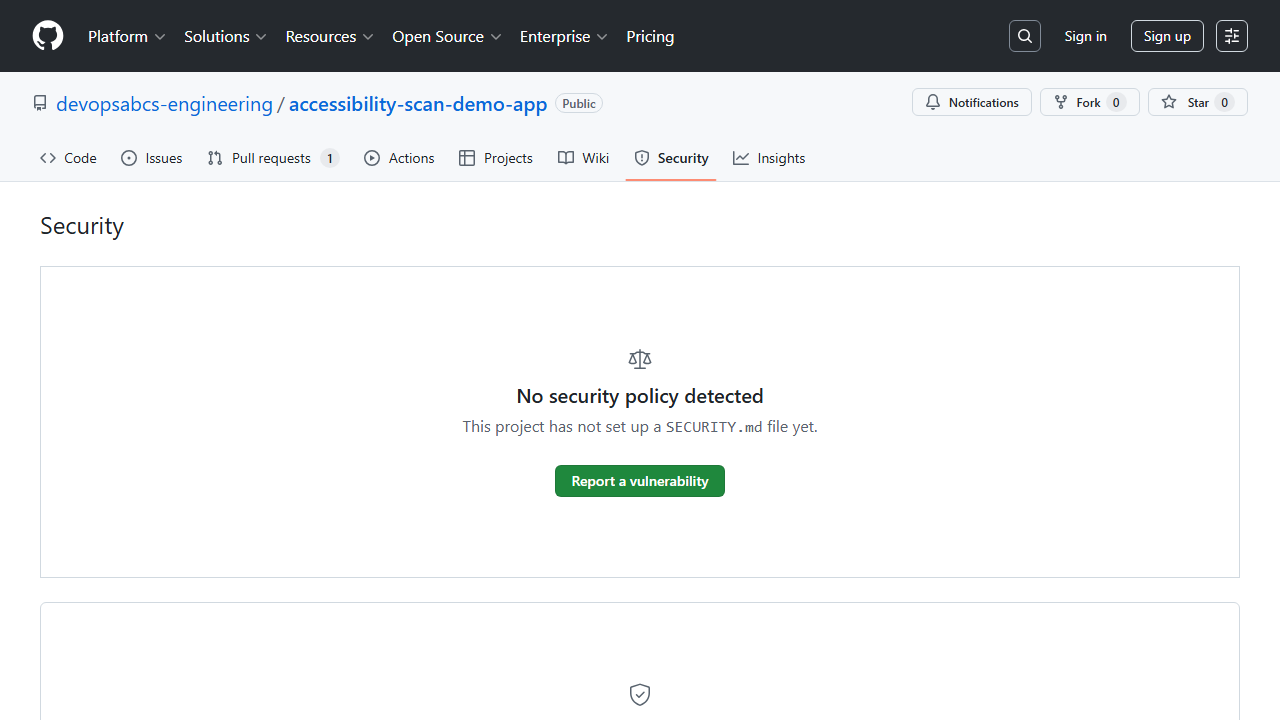This screenshot has height=720, width=1280.
Task: Click the GitHub home logo
Action: (x=47, y=36)
